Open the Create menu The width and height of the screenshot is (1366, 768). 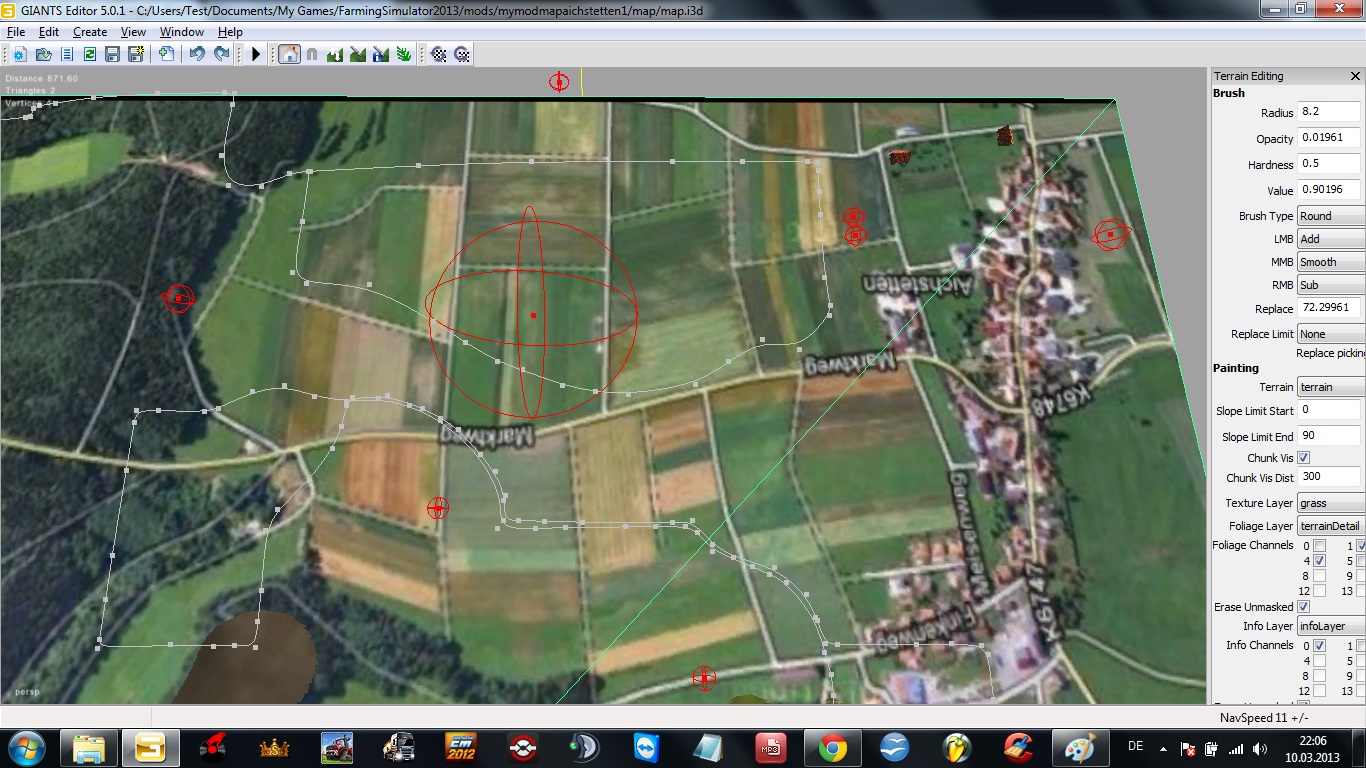90,32
